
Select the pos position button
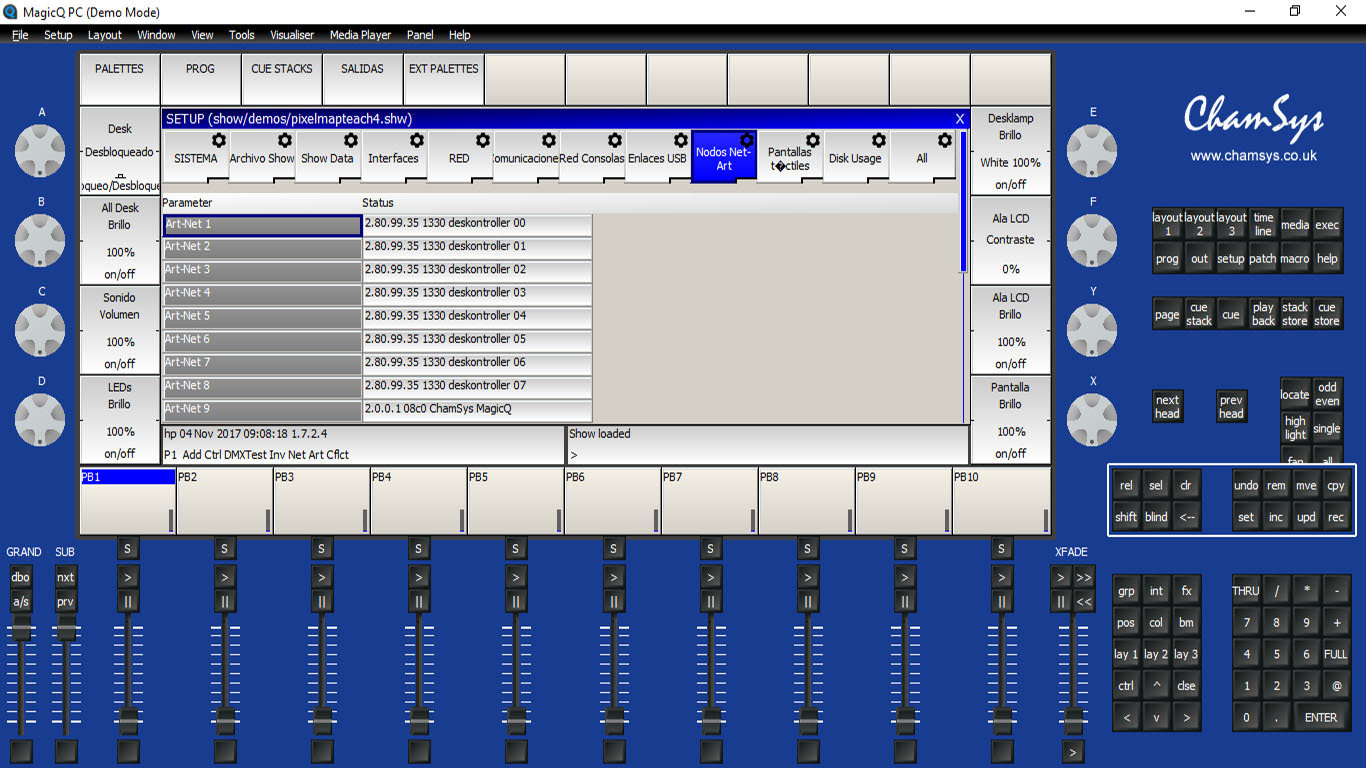pos(1126,622)
